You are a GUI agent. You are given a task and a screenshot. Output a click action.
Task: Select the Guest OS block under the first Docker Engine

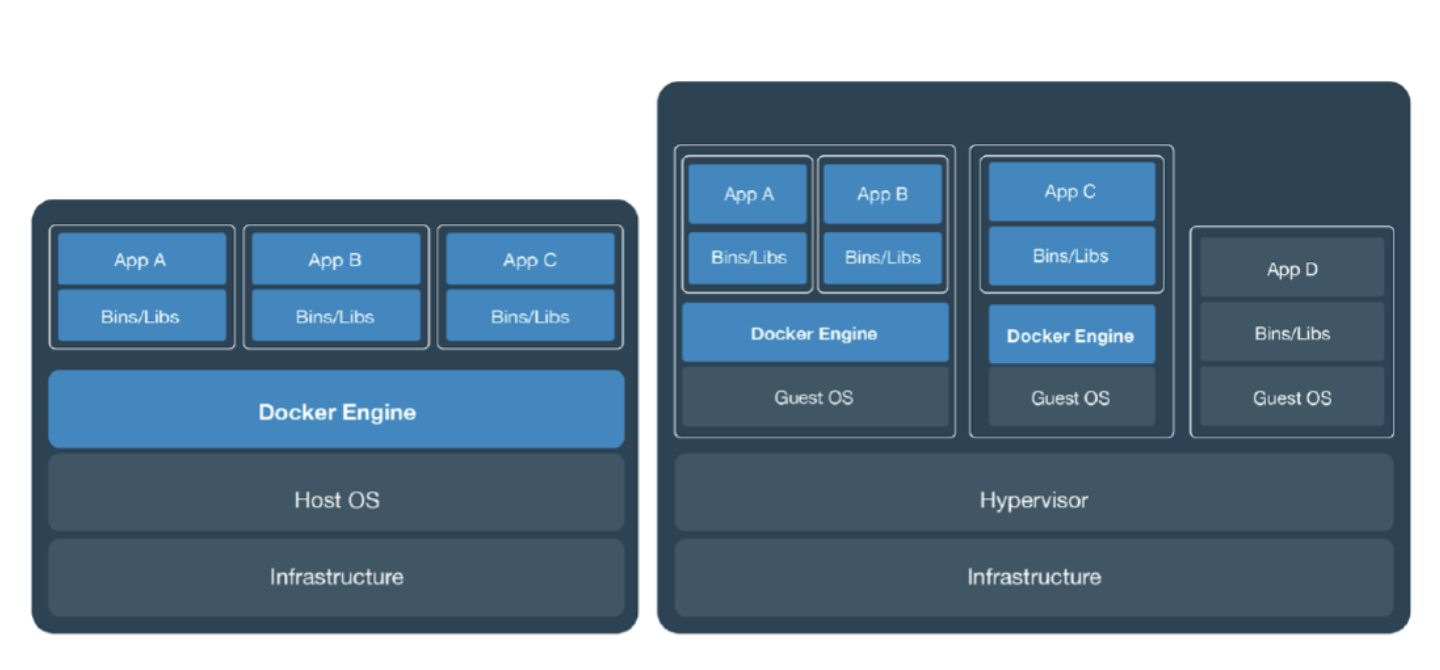pyautogui.click(x=814, y=397)
